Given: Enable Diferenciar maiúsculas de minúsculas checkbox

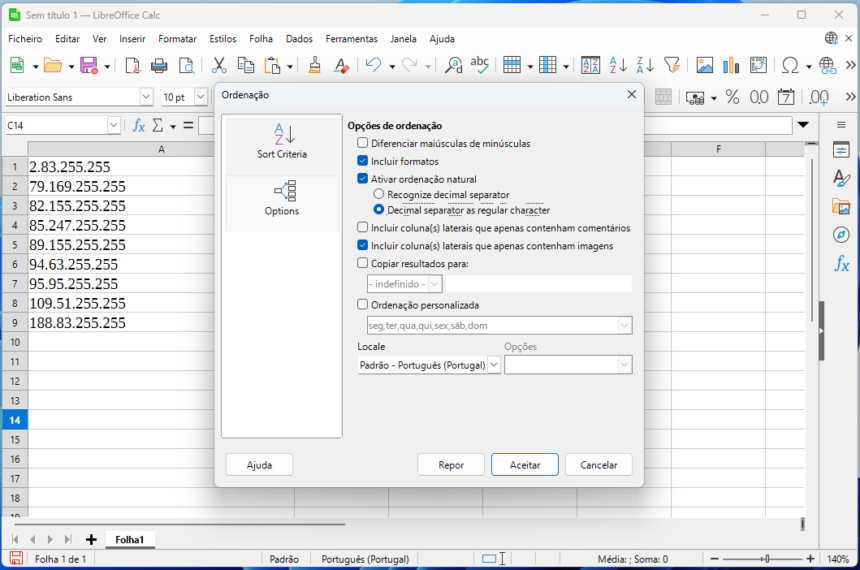Looking at the screenshot, I should (x=363, y=143).
